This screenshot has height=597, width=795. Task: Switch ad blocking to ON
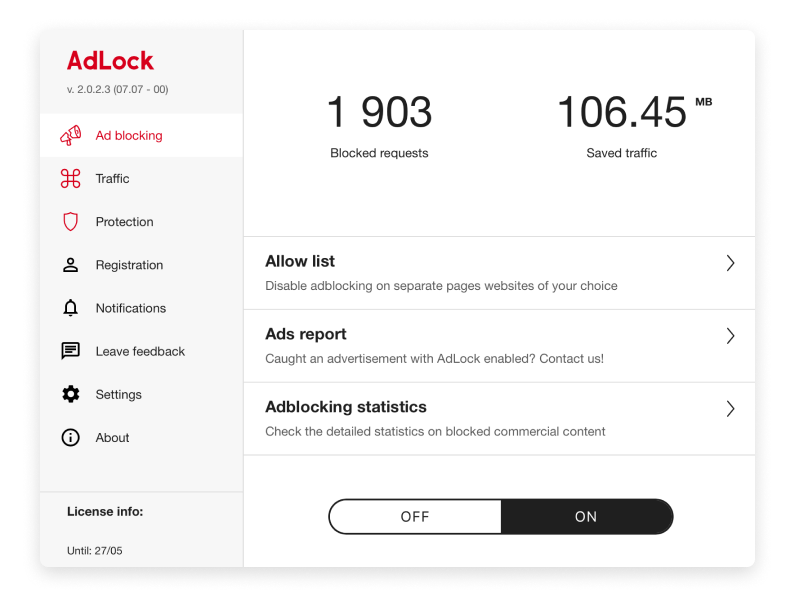(x=587, y=516)
